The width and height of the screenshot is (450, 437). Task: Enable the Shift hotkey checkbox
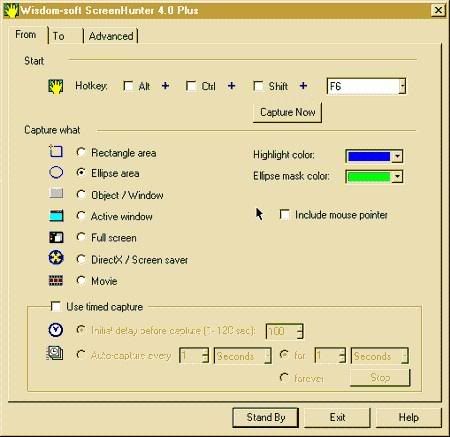258,86
